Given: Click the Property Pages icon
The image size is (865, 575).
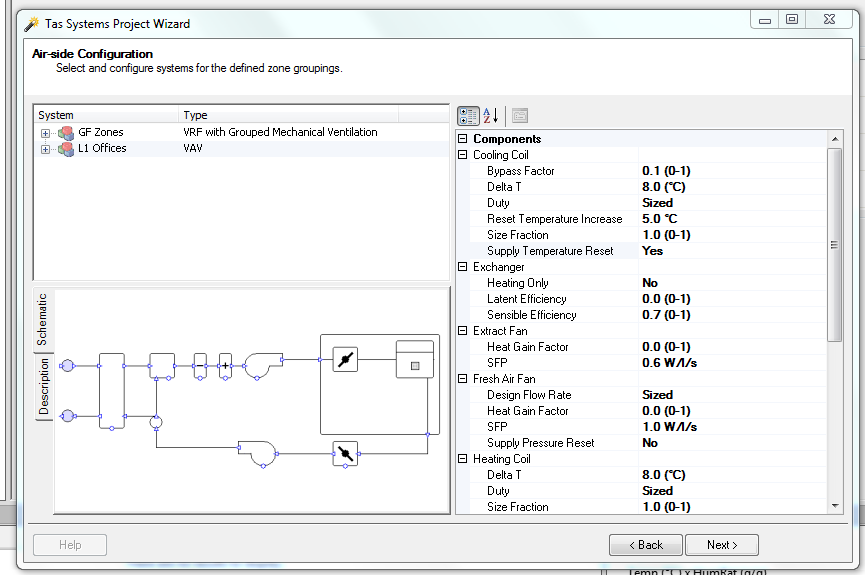Looking at the screenshot, I should tap(520, 116).
